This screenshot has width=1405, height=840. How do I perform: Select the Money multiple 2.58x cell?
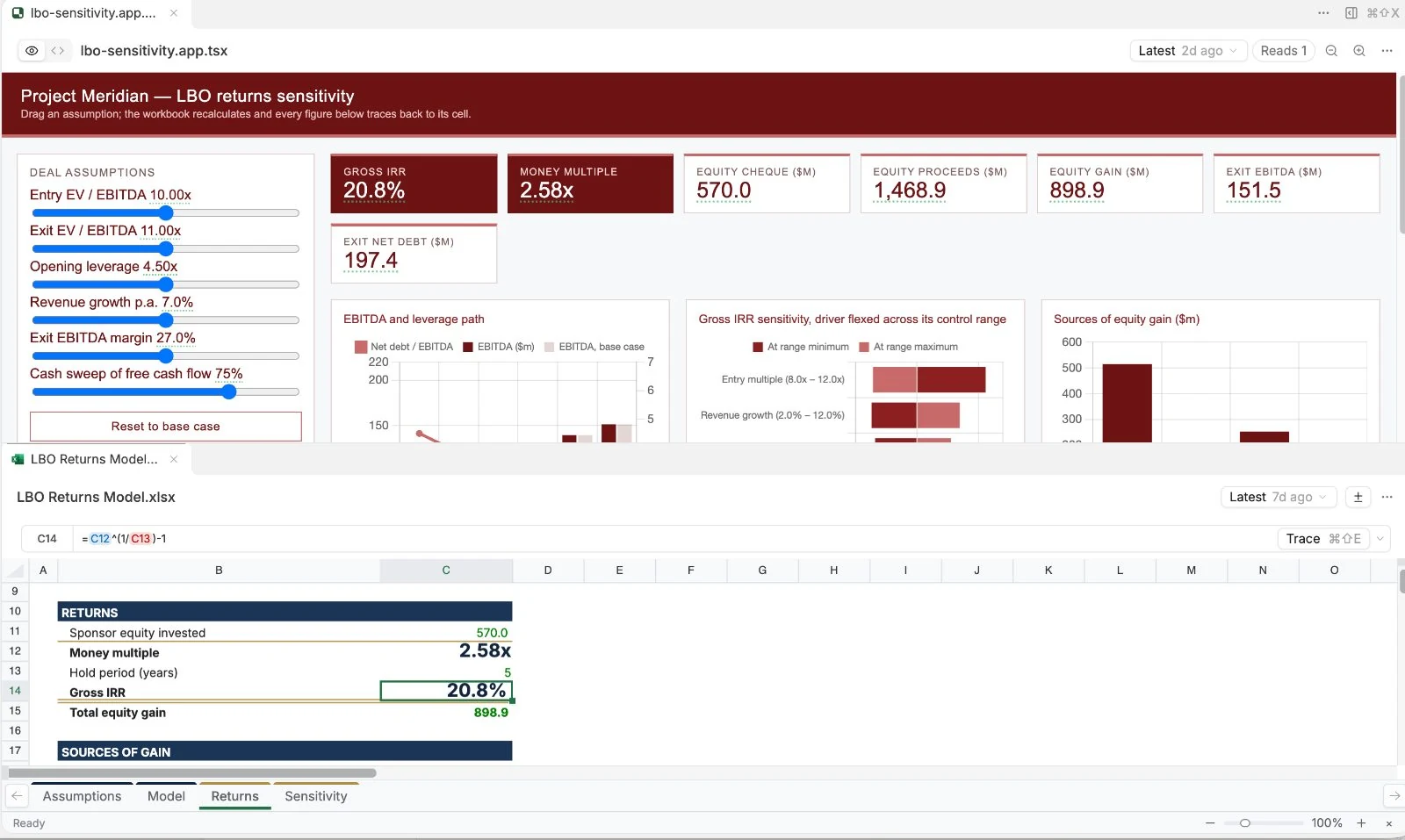(x=446, y=651)
